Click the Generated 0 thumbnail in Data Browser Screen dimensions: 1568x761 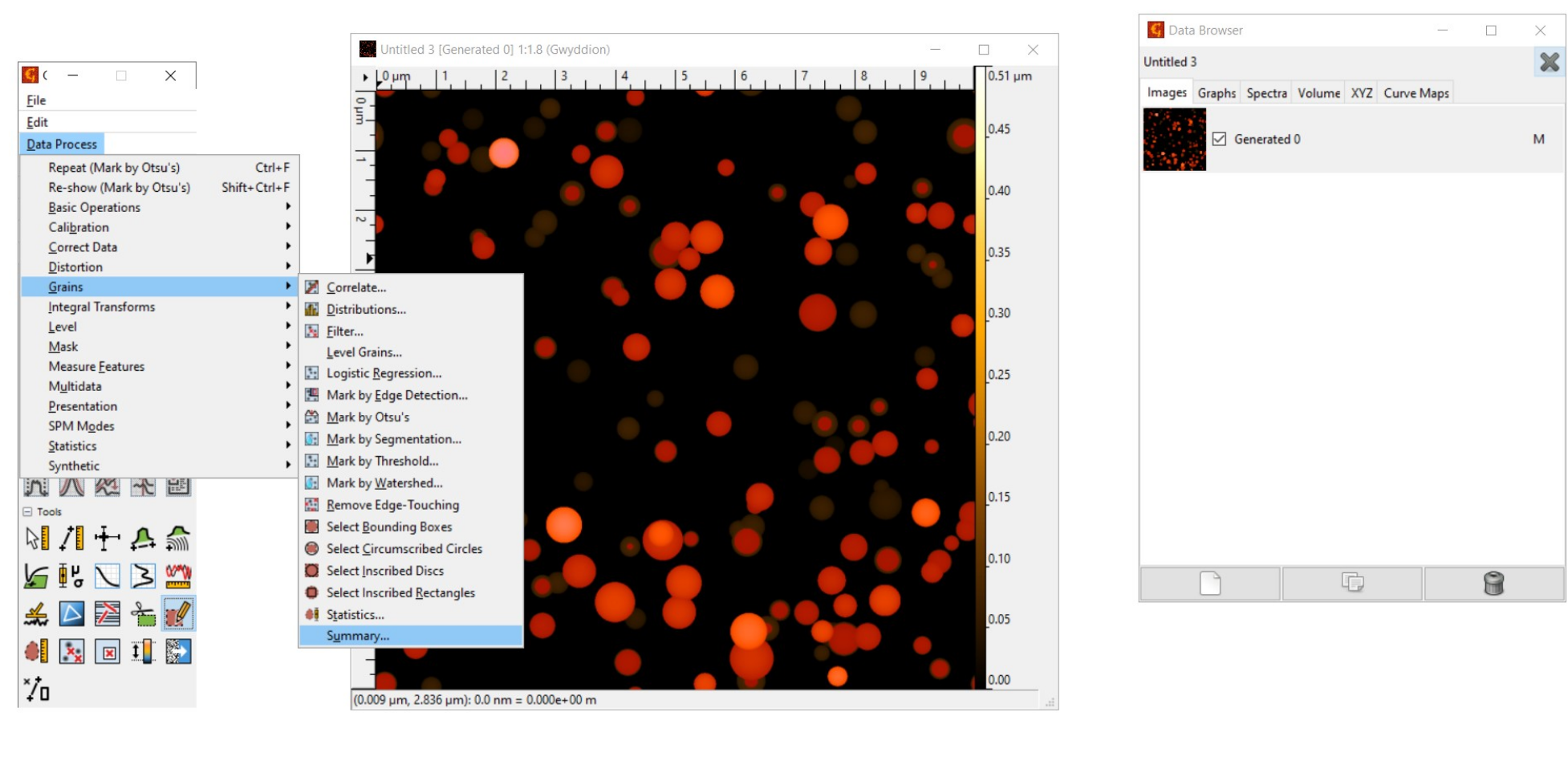point(1174,139)
